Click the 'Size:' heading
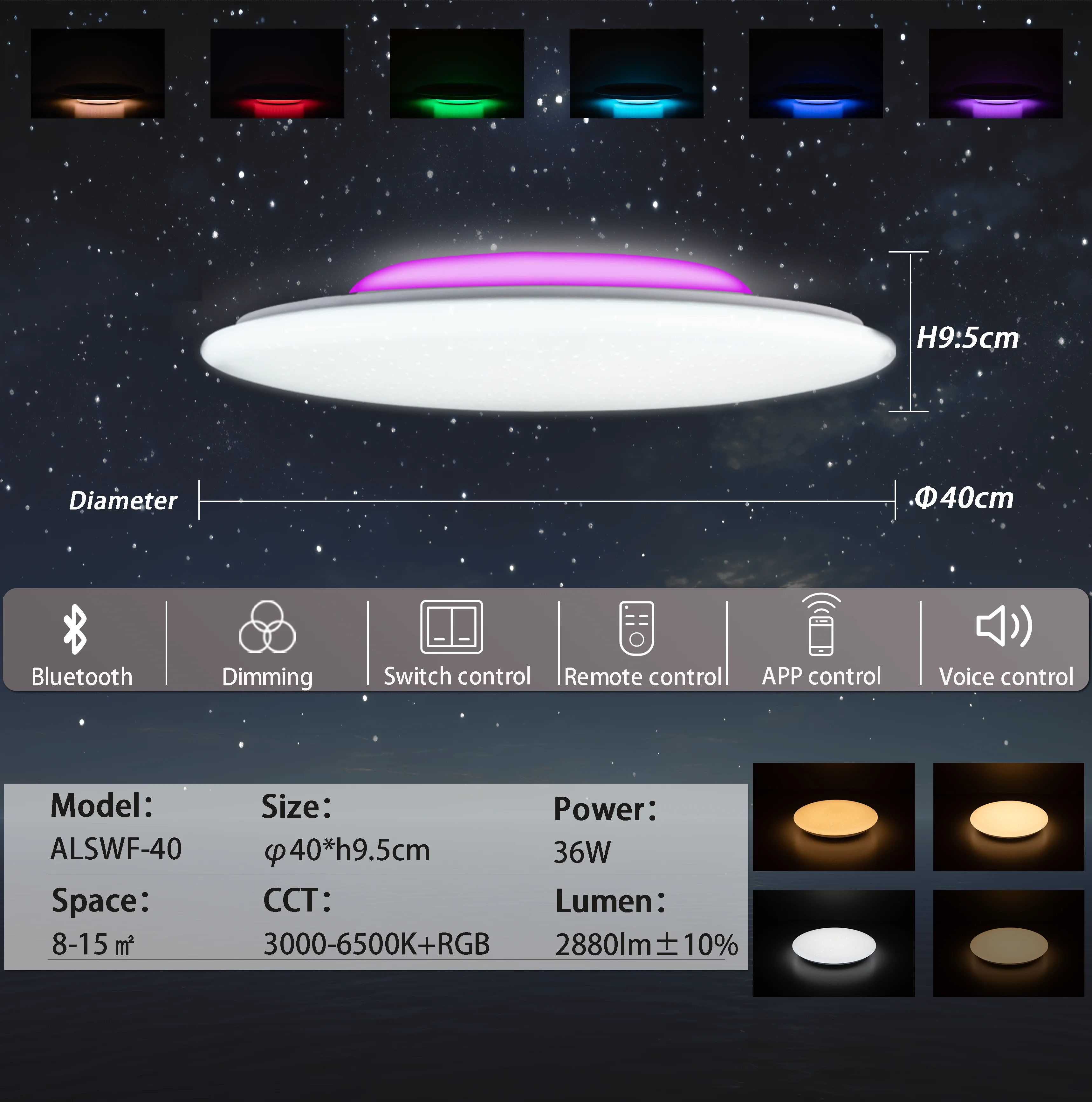Image resolution: width=1092 pixels, height=1102 pixels. 297,807
